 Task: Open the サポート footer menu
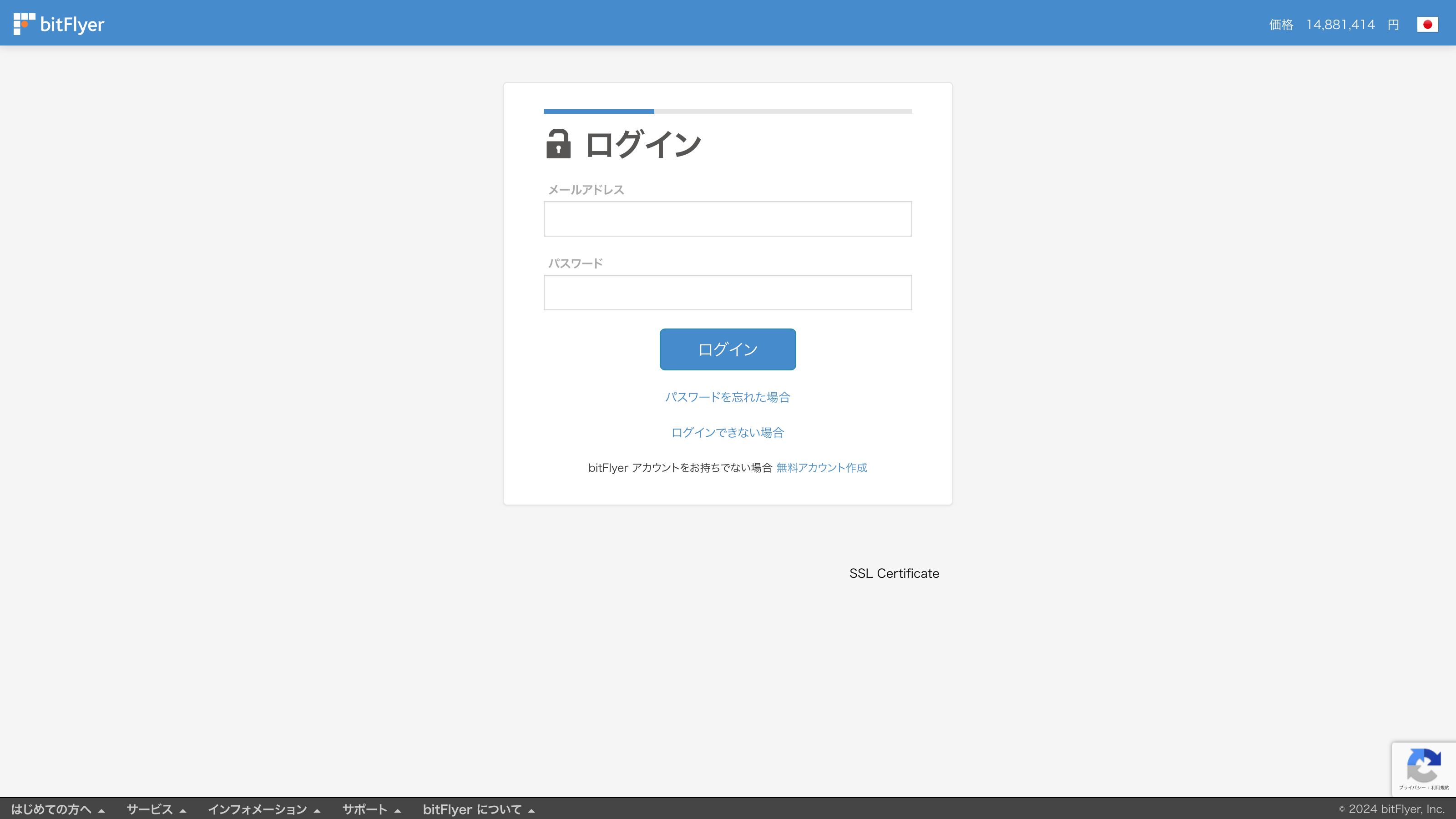click(371, 809)
